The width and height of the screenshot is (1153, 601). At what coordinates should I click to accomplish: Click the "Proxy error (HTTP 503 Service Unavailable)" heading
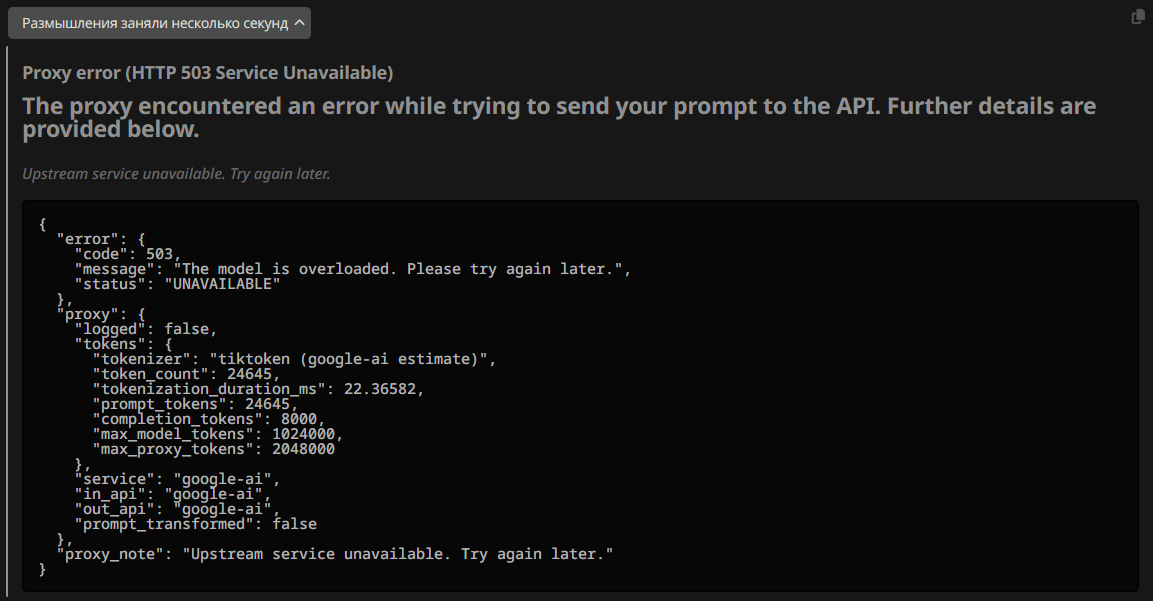click(207, 73)
